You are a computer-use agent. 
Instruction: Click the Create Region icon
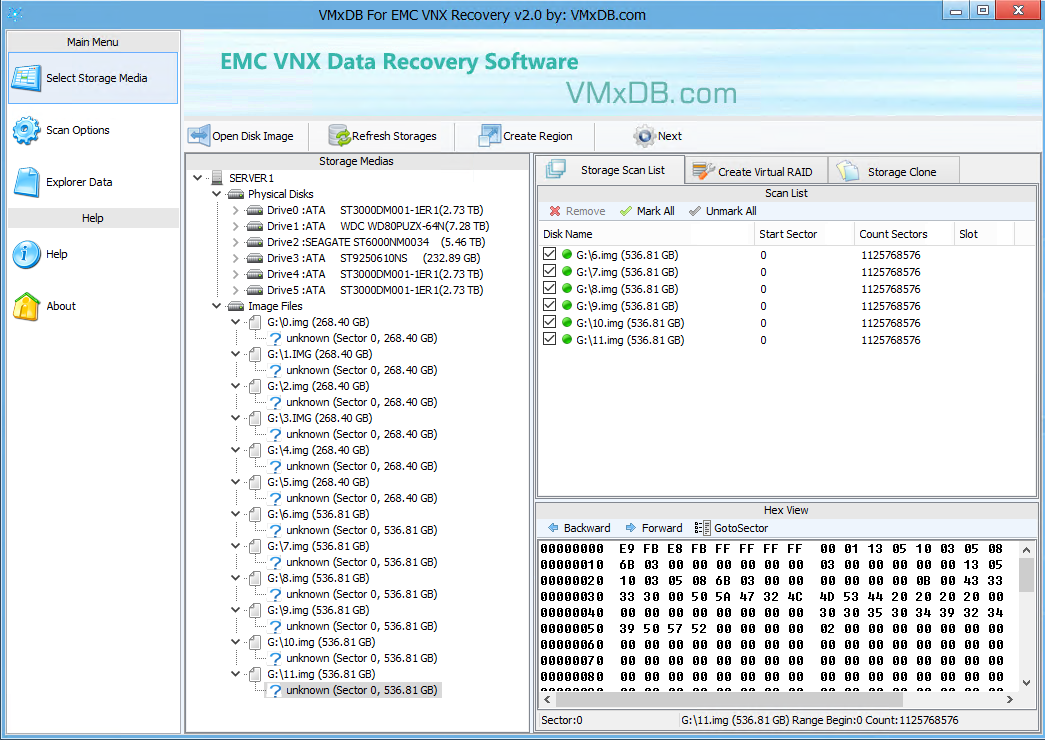tap(490, 136)
